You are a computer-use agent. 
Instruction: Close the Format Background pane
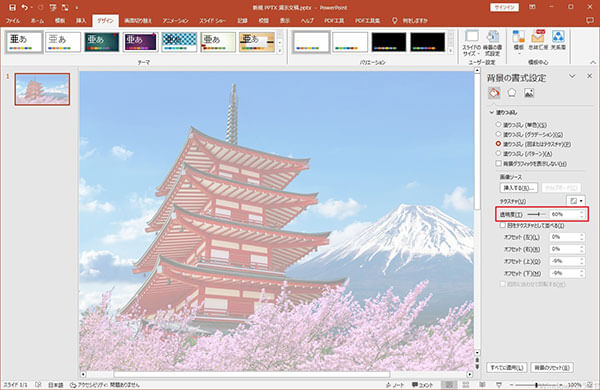[x=589, y=76]
